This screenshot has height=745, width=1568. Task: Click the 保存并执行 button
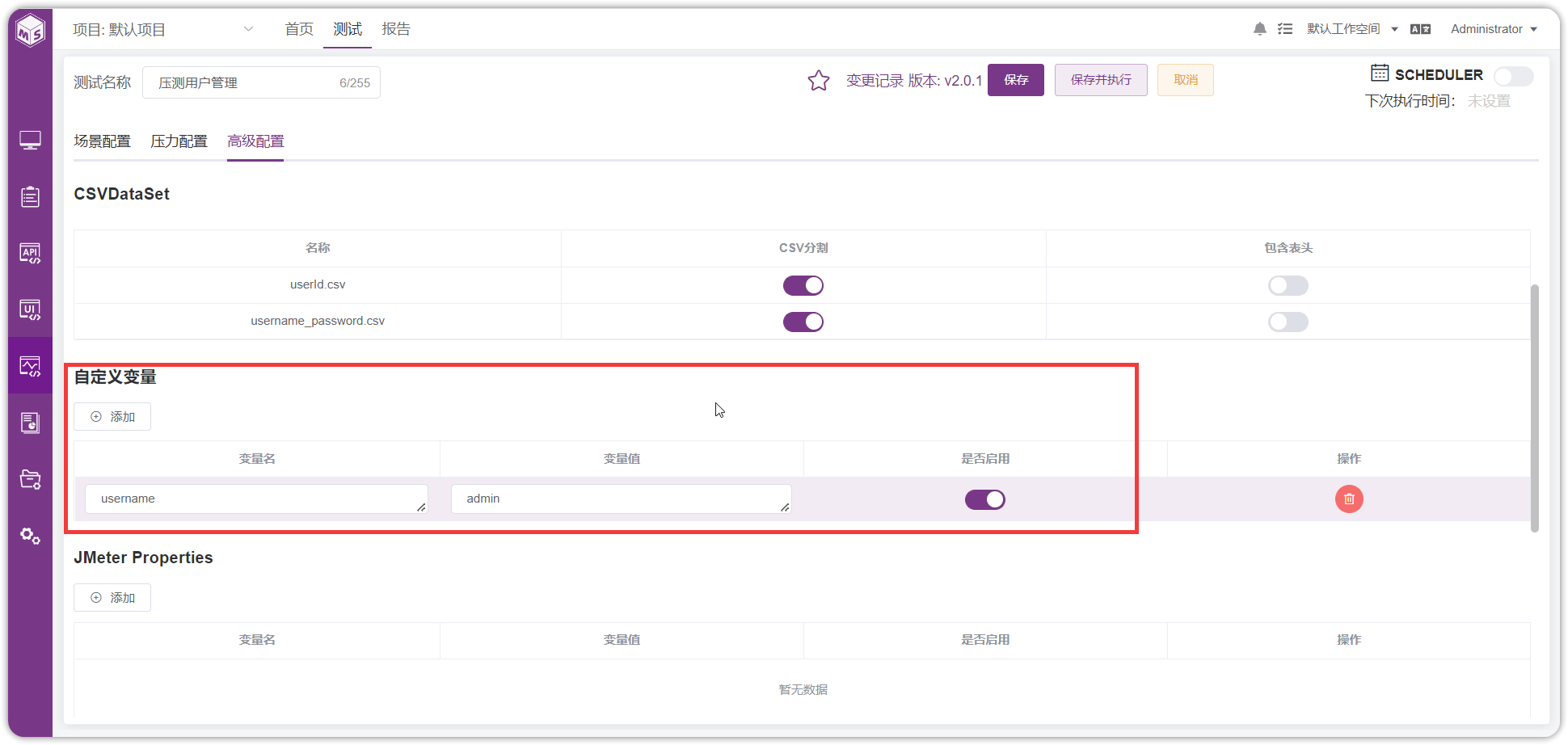[1101, 80]
